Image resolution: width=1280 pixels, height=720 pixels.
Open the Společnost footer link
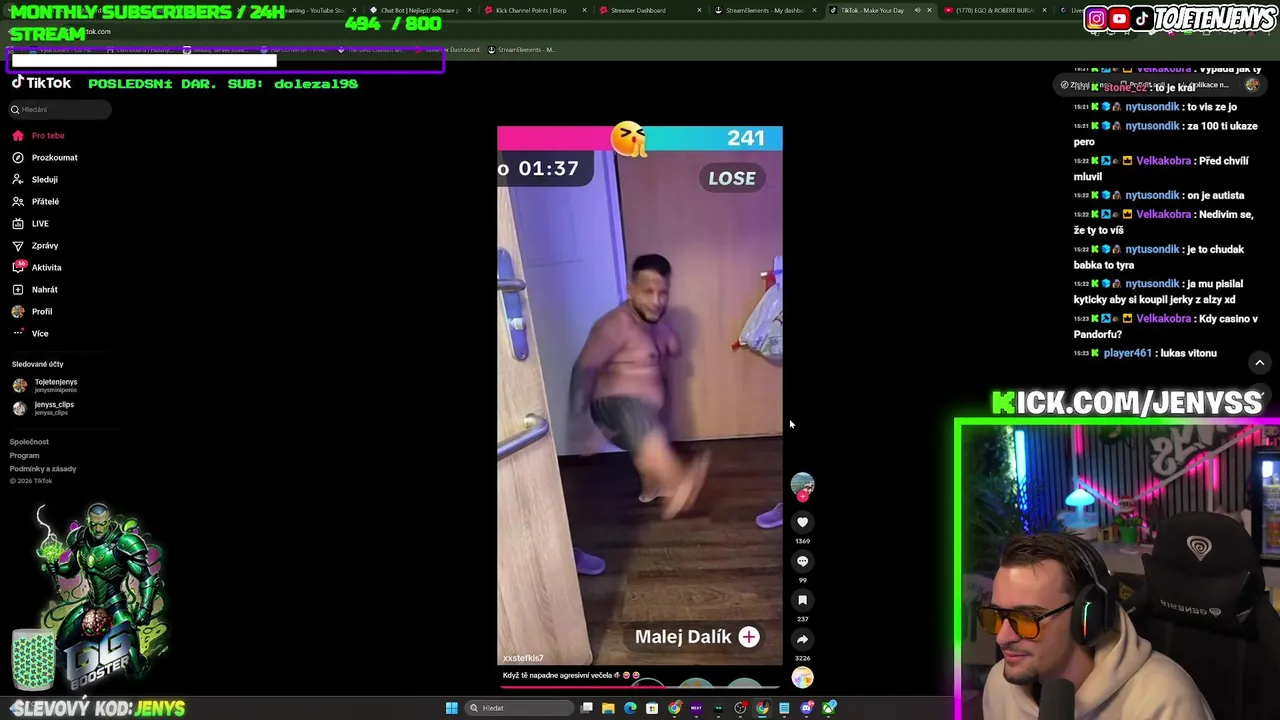pyautogui.click(x=29, y=442)
